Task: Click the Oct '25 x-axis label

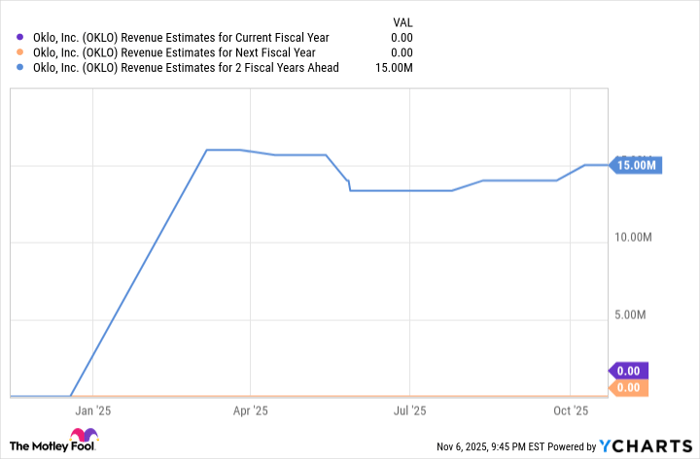Action: click(x=571, y=411)
